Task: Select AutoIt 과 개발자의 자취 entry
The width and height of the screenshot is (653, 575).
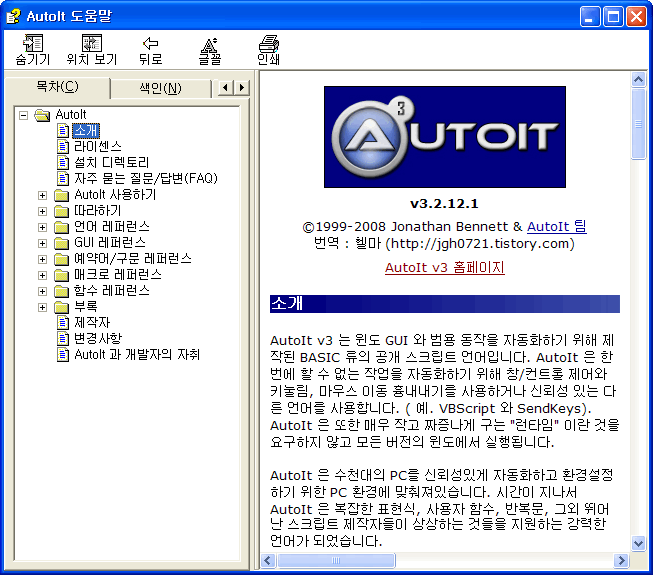Action: click(x=137, y=355)
